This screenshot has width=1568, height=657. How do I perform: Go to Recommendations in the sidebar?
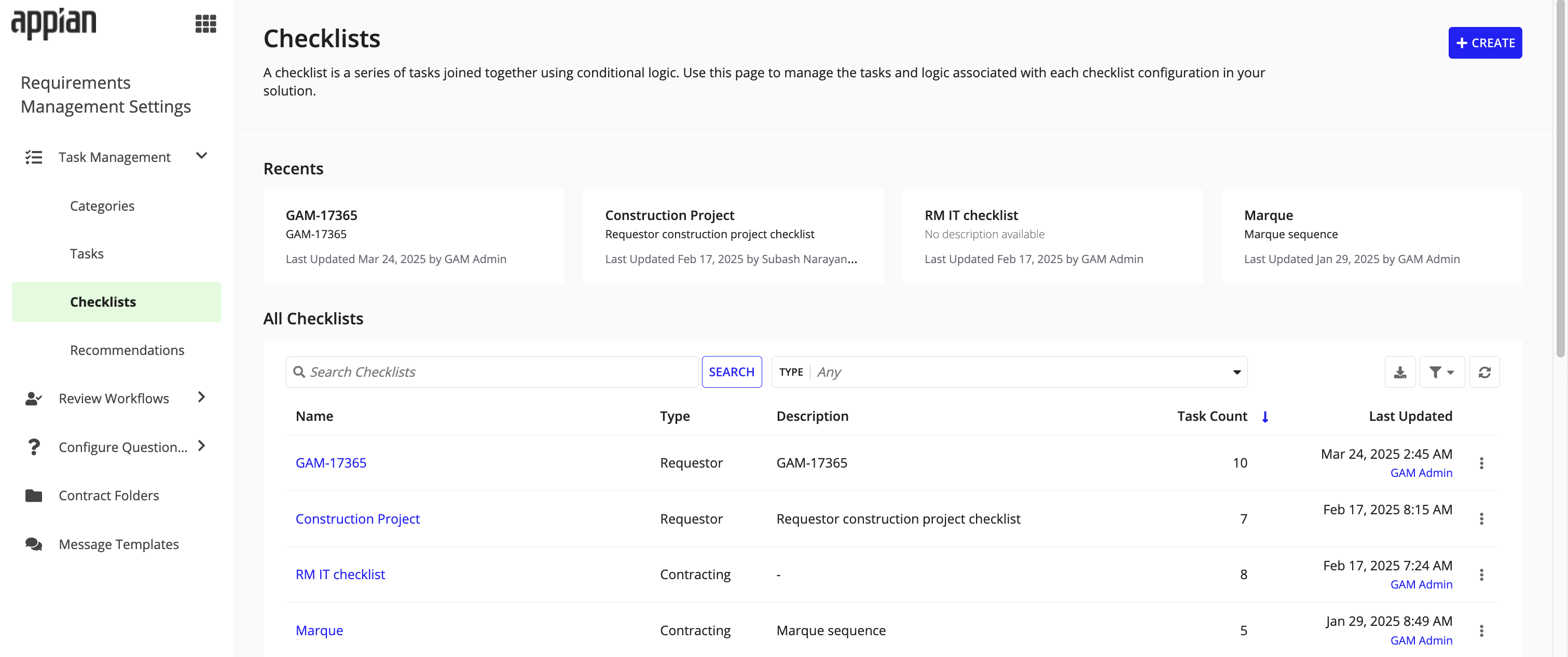tap(127, 350)
